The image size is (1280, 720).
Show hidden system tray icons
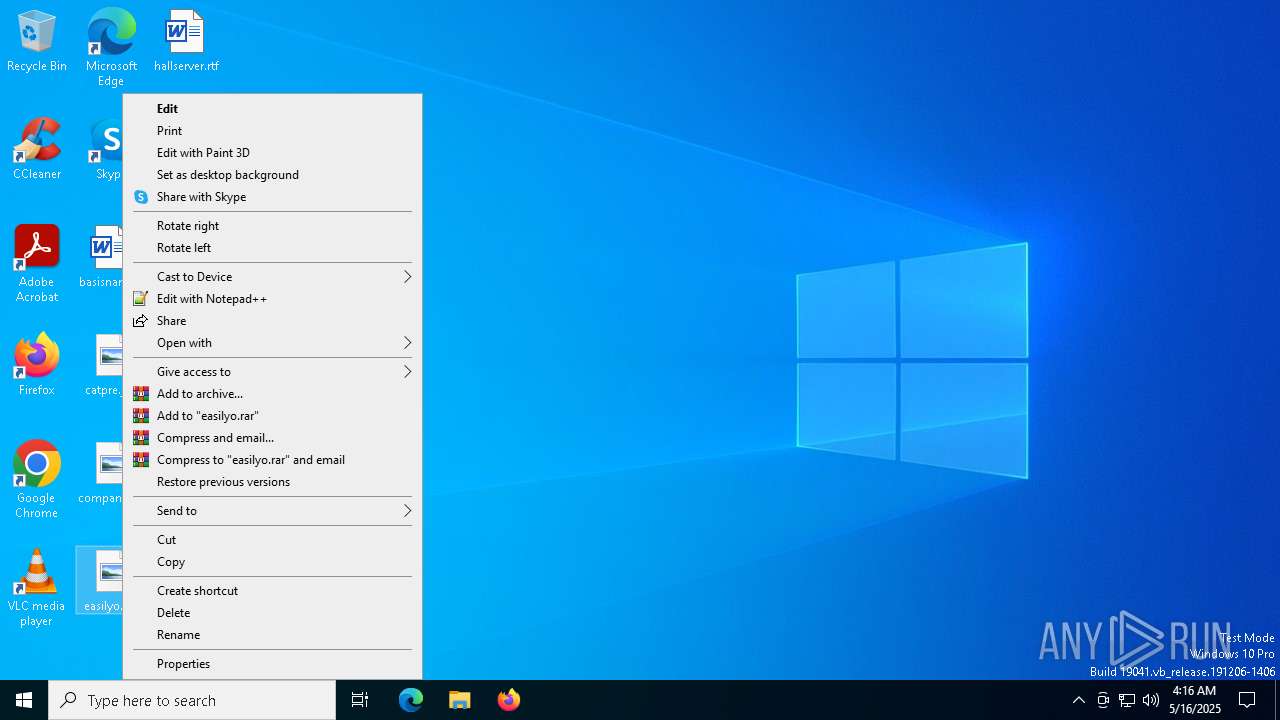point(1078,700)
